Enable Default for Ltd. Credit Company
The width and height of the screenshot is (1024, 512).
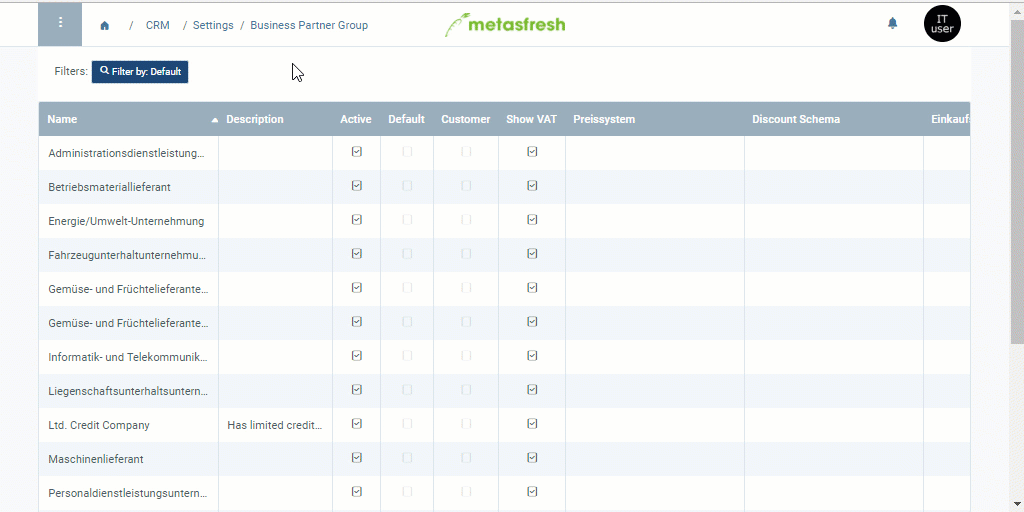[x=407, y=424]
